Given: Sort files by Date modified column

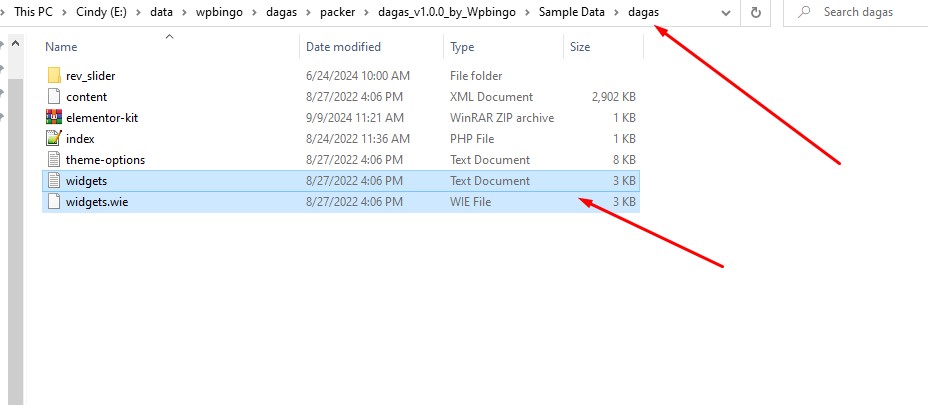Looking at the screenshot, I should (x=343, y=47).
